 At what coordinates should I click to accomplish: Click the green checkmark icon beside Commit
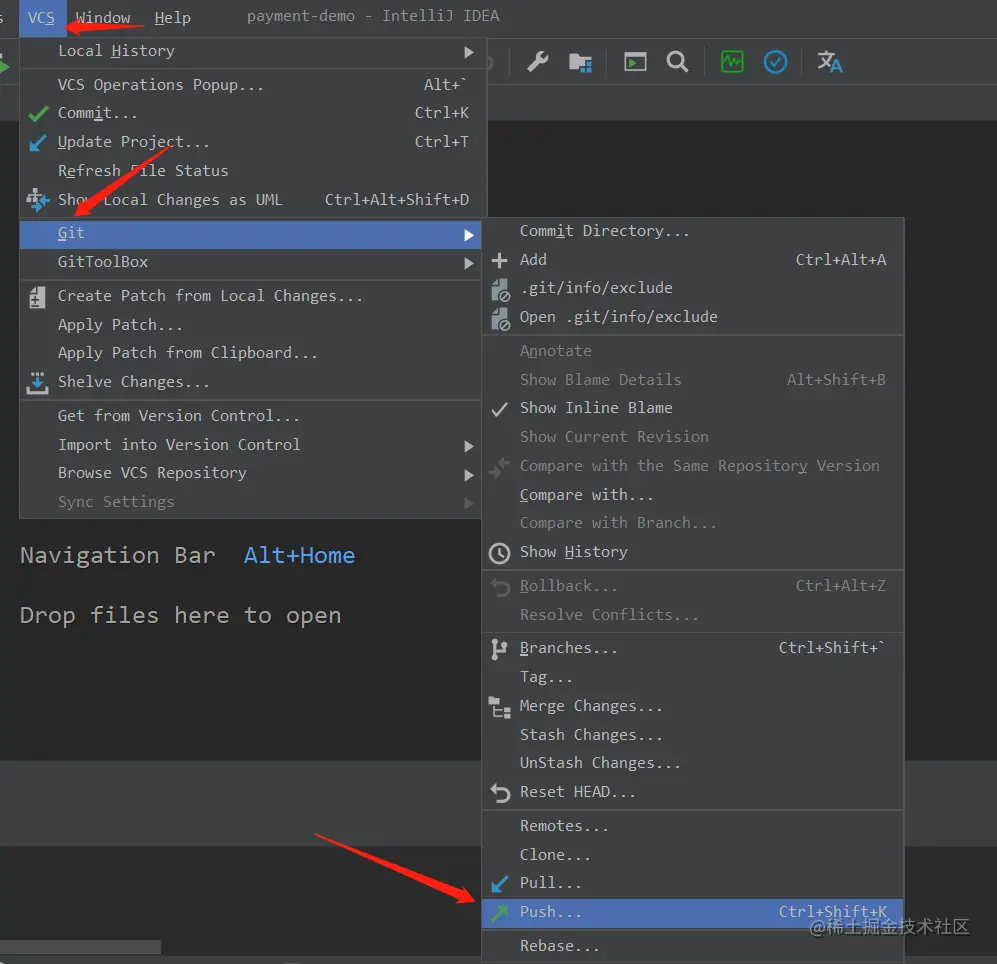pos(38,113)
